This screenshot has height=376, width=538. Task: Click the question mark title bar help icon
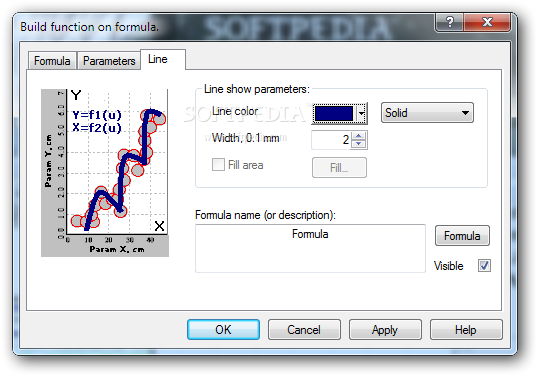[449, 22]
